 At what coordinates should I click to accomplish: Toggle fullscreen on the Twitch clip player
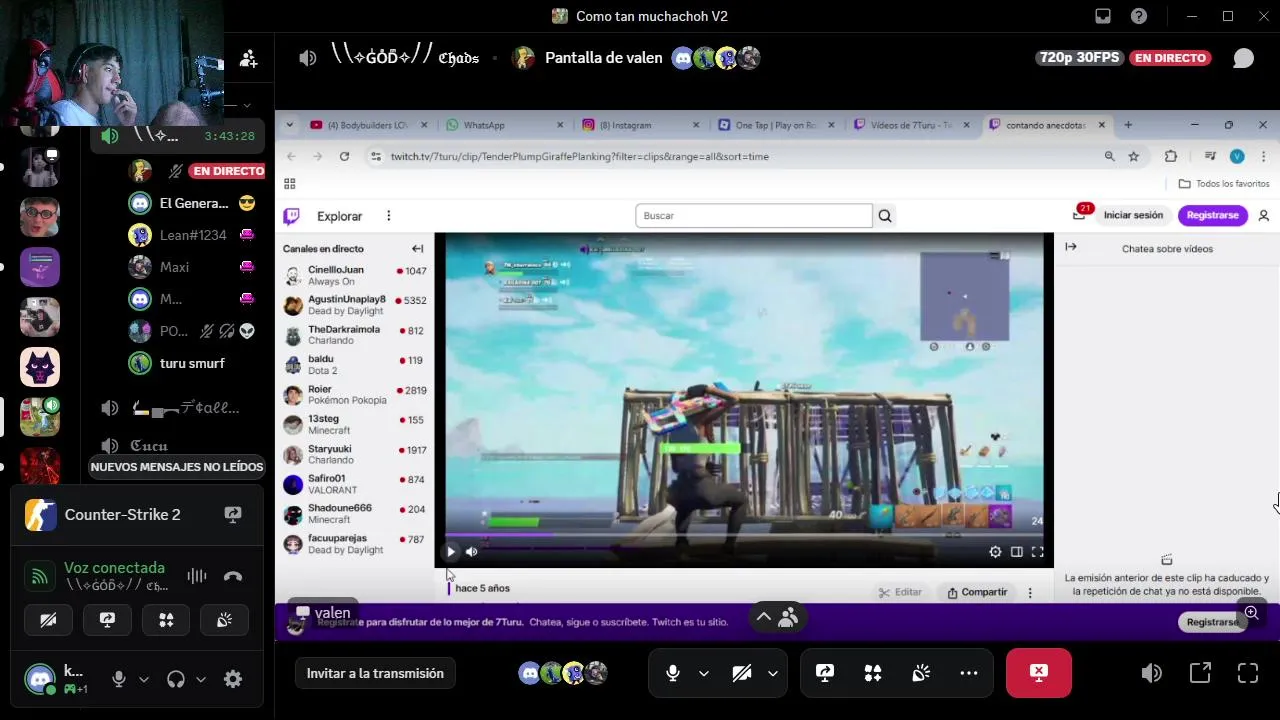click(x=1037, y=551)
